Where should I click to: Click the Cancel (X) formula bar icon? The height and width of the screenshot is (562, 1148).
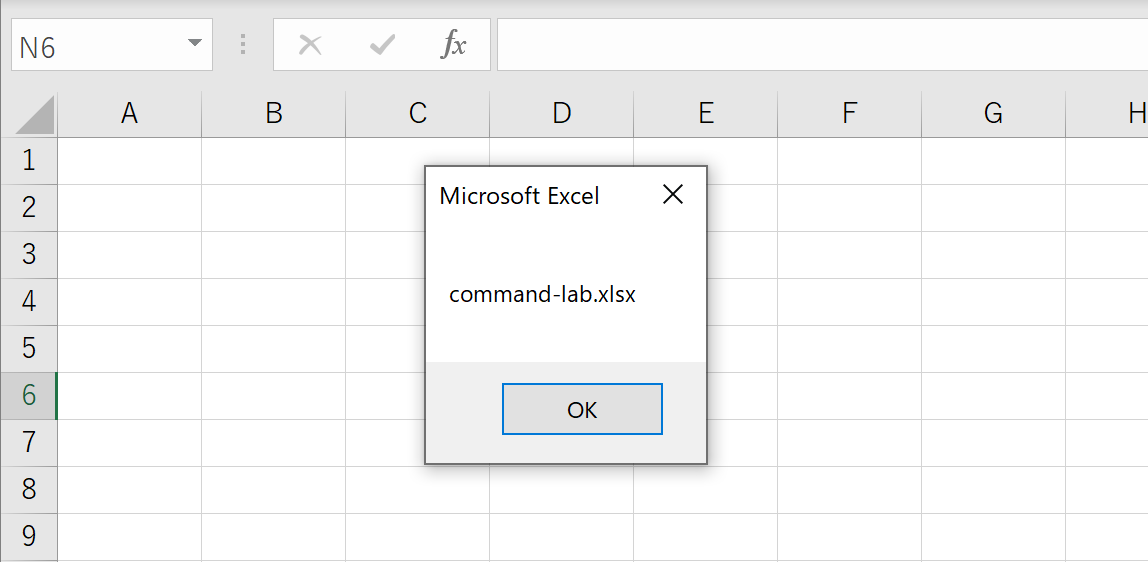coord(310,45)
